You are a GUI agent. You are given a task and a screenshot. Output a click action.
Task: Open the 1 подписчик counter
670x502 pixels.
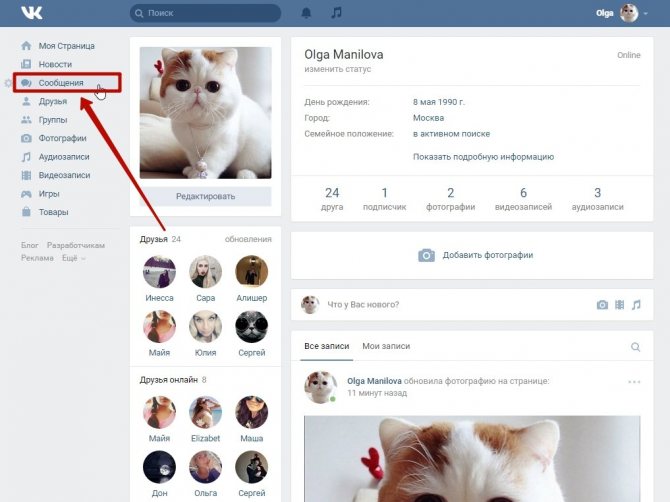(x=384, y=199)
